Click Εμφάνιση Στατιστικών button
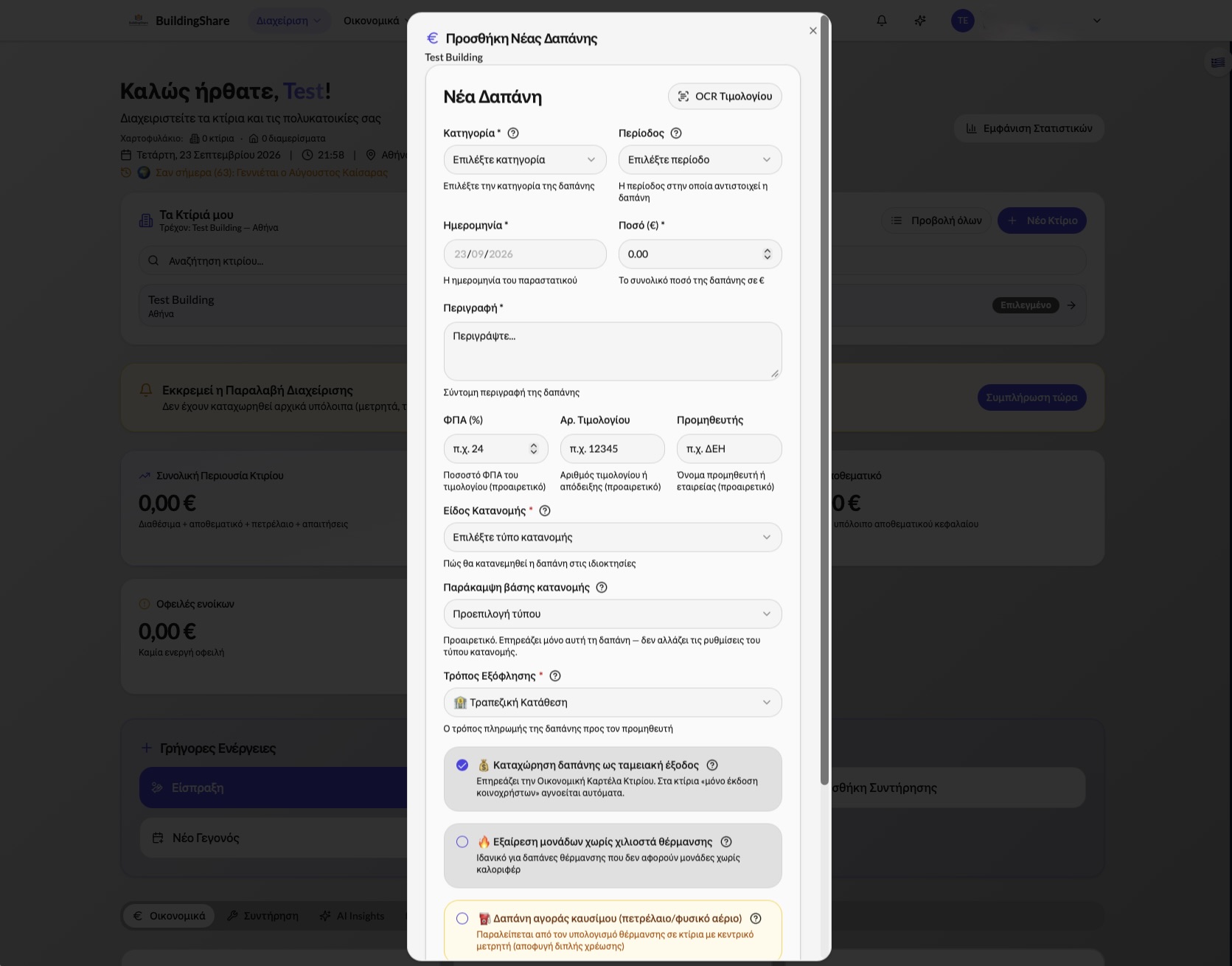The image size is (1232, 966). point(1029,128)
